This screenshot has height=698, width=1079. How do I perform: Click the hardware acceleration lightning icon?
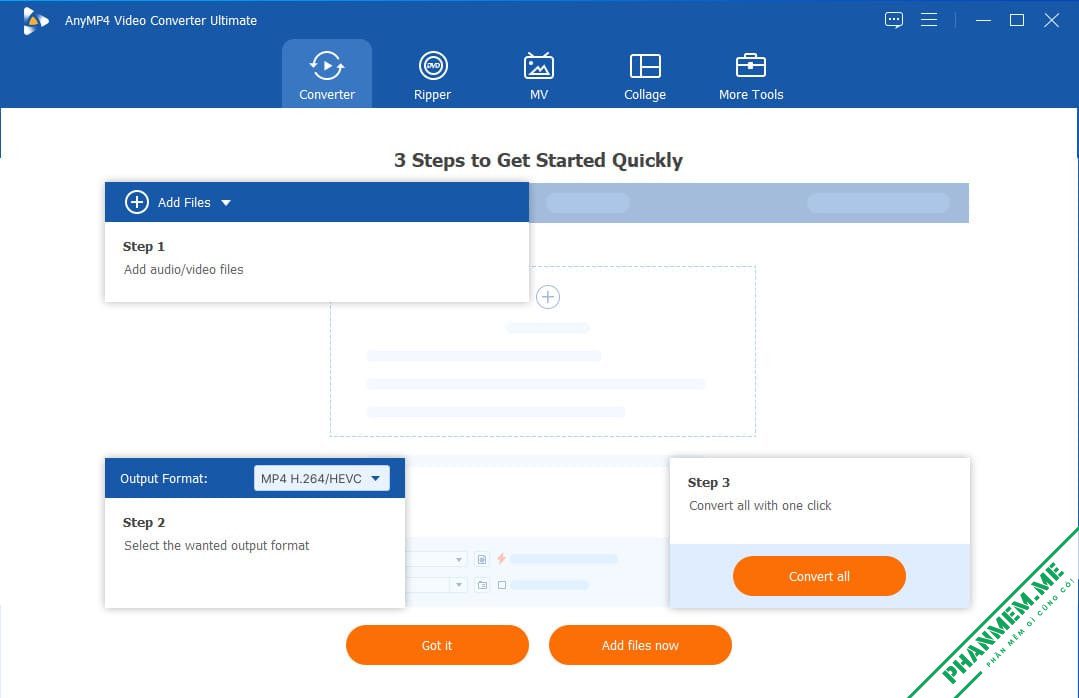[x=502, y=558]
